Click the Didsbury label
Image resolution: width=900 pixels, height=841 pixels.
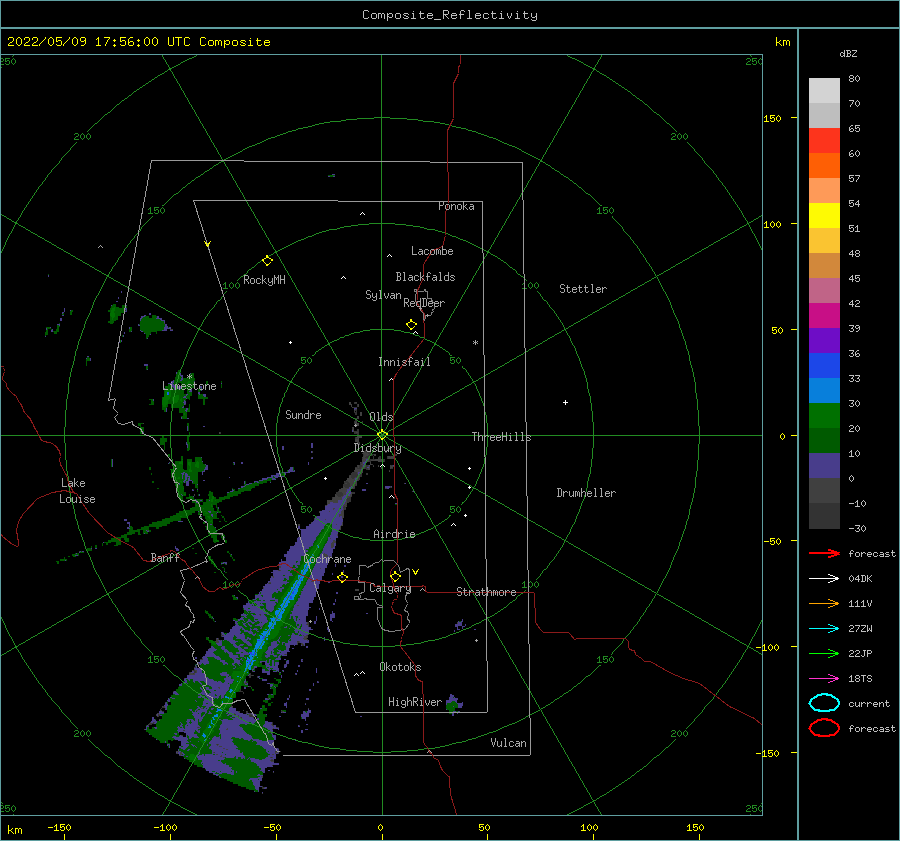[x=377, y=448]
